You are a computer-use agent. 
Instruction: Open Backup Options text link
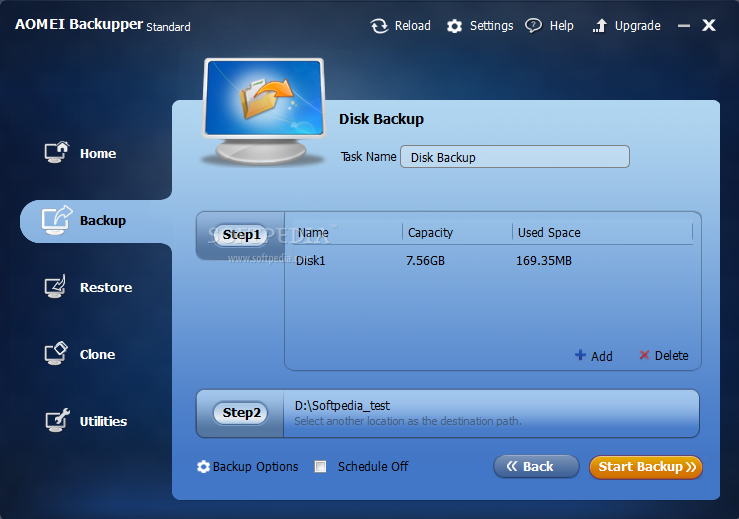pyautogui.click(x=255, y=467)
